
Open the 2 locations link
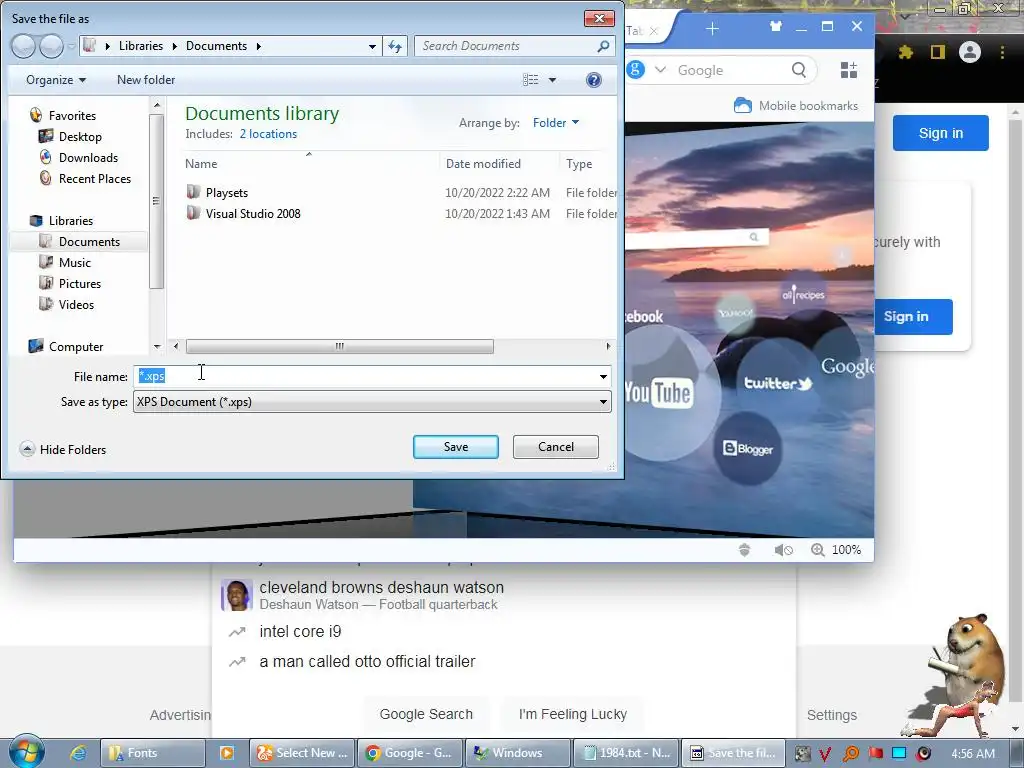click(268, 134)
